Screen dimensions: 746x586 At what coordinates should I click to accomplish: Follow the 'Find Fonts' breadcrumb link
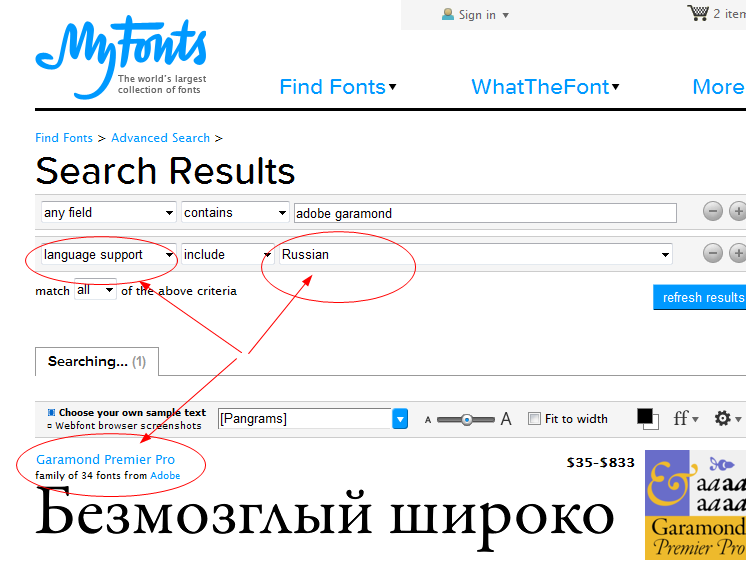(x=64, y=138)
